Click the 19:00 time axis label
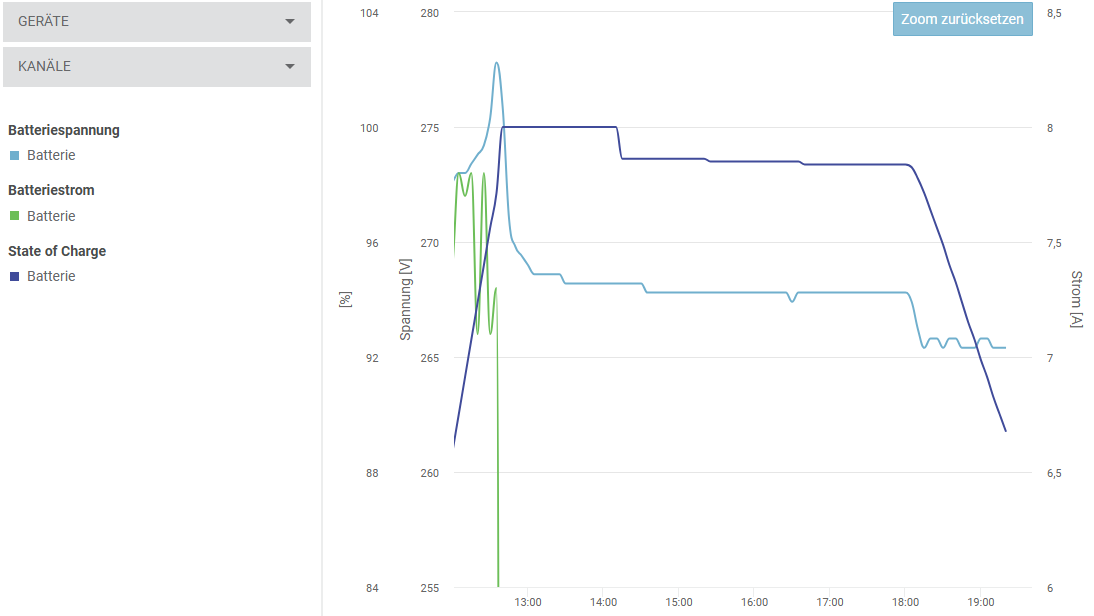Image resolution: width=1094 pixels, height=616 pixels. [981, 602]
